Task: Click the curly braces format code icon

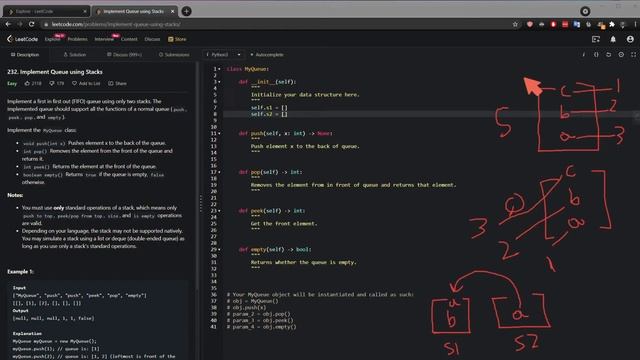Action: tap(596, 55)
